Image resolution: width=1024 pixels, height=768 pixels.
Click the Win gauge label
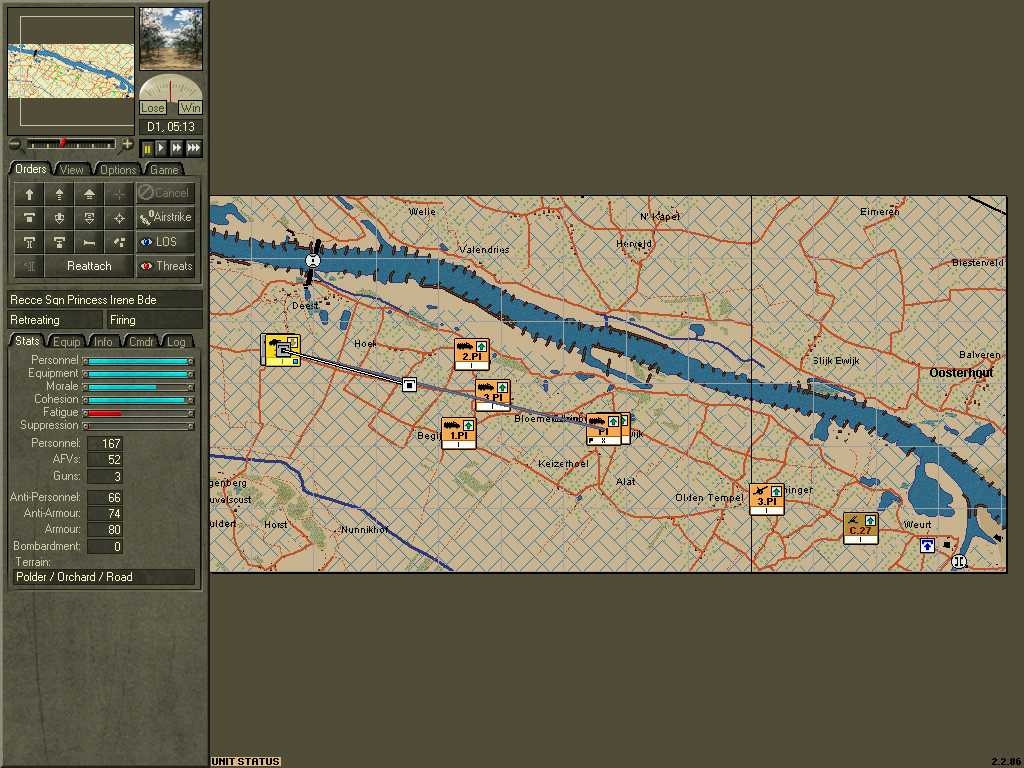point(190,108)
